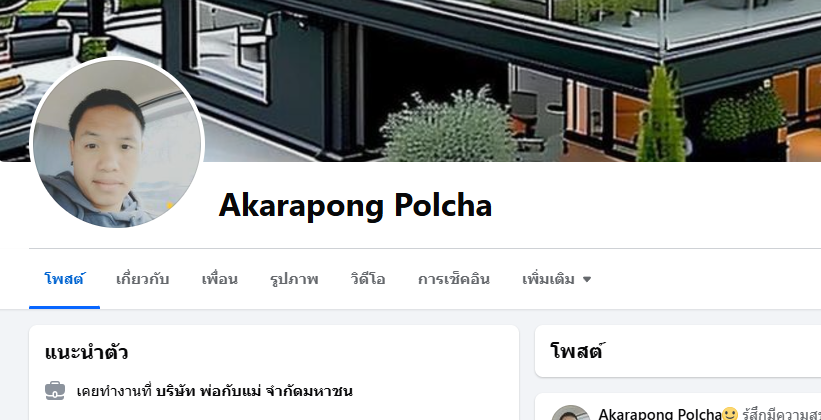
Task: Click the แนะนำตัว section heading
Action: pyautogui.click(x=86, y=352)
